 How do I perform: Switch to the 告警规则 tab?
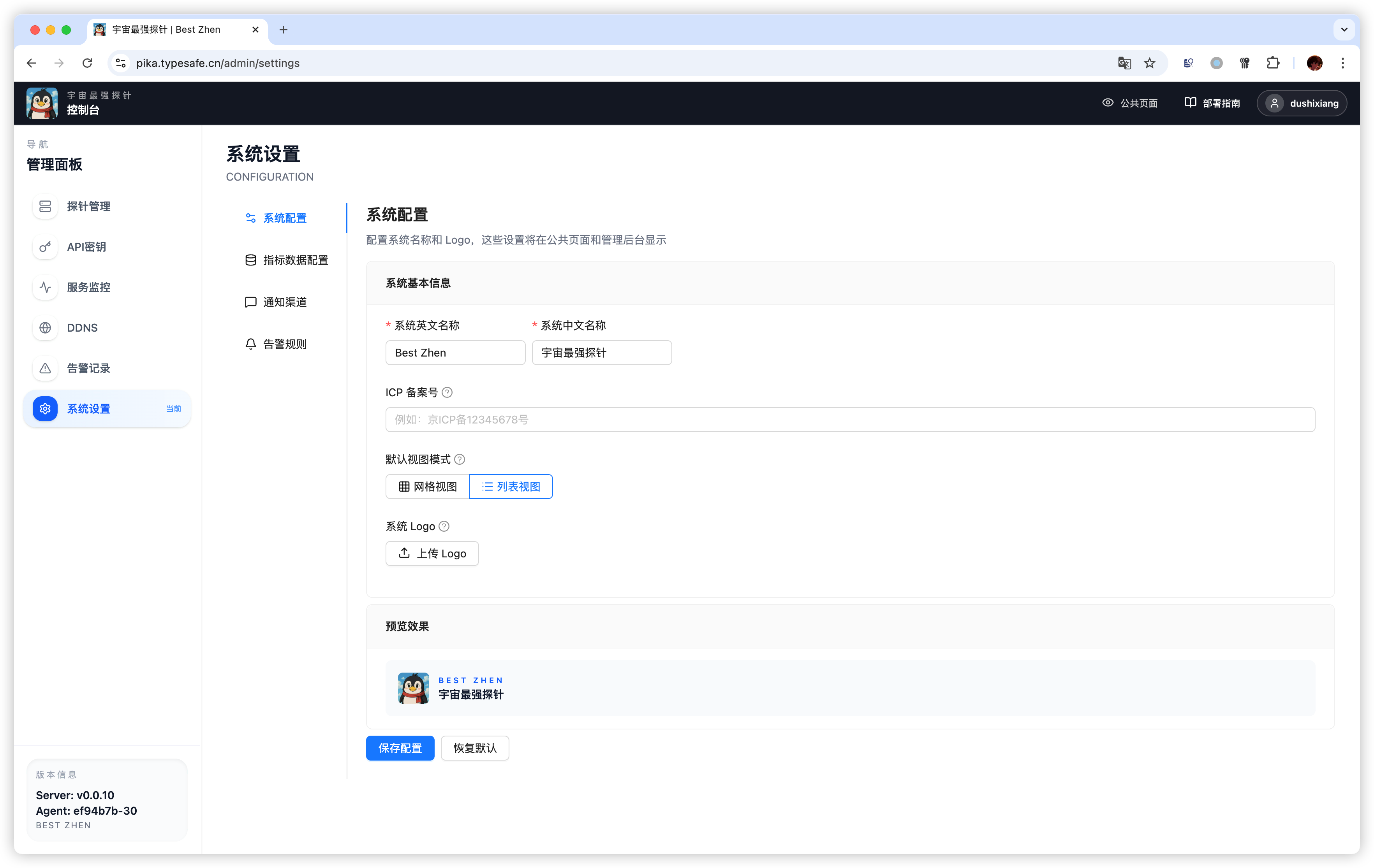click(x=286, y=344)
